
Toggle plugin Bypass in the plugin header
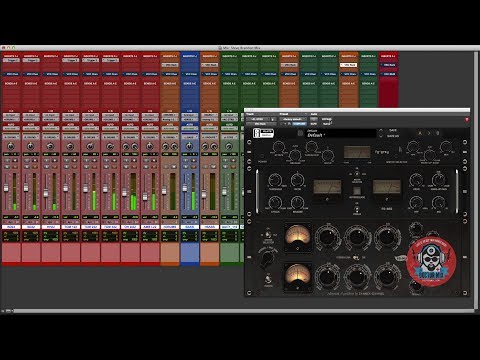pos(326,119)
